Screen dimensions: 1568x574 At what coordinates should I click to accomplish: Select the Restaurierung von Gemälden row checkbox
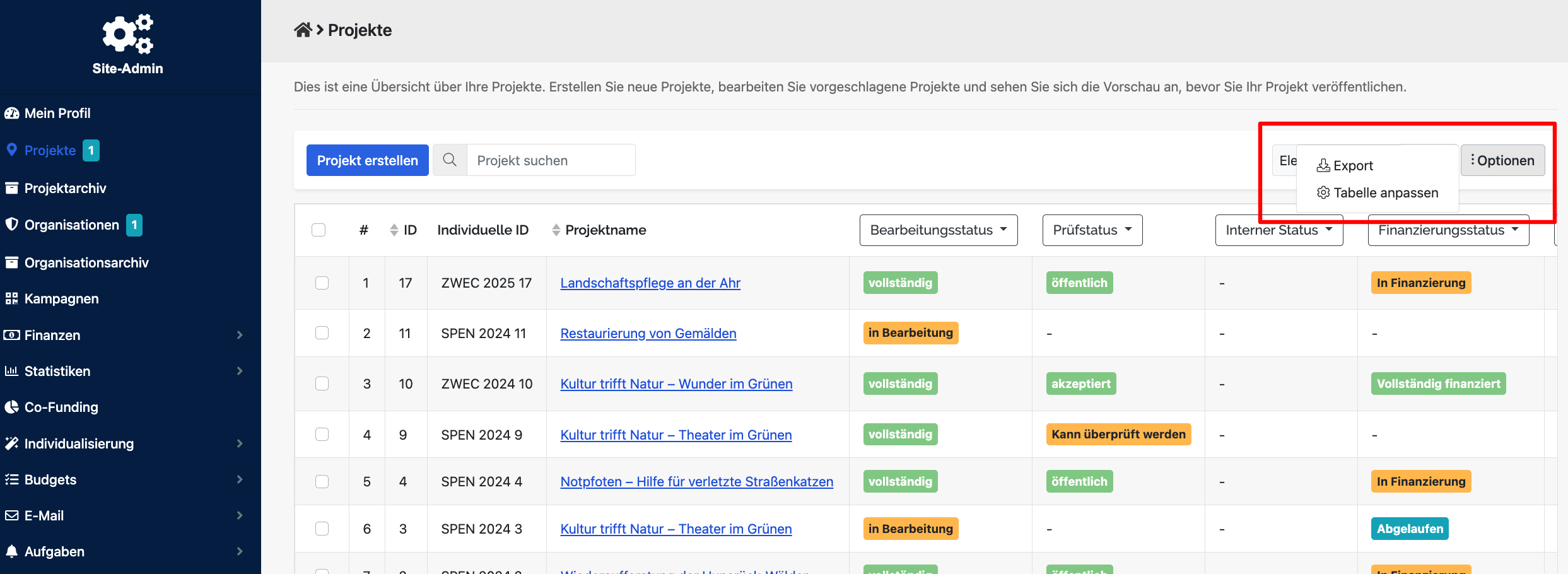322,333
